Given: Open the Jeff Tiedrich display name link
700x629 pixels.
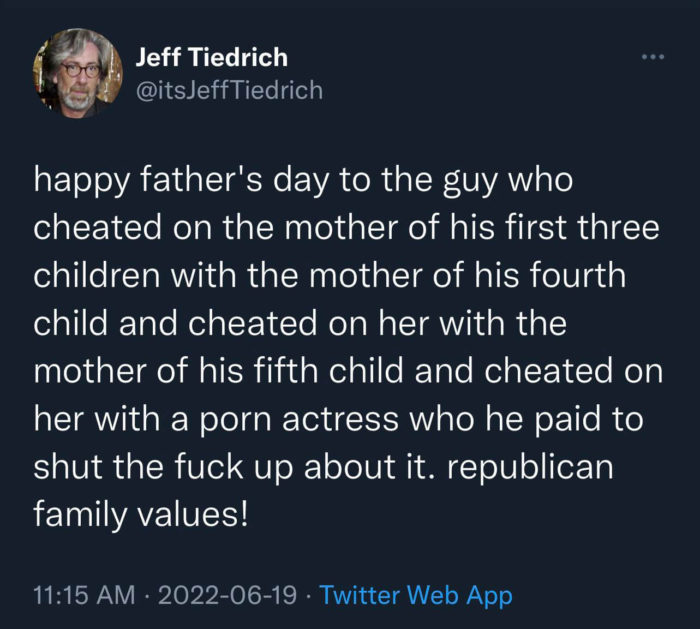Looking at the screenshot, I should (x=211, y=55).
